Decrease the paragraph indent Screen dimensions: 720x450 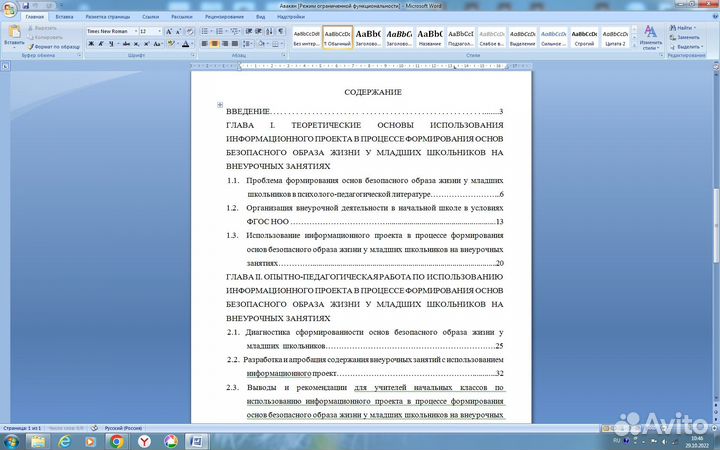coord(249,31)
